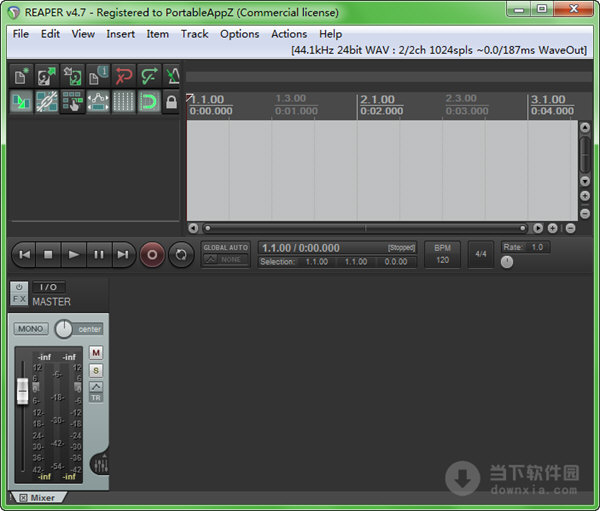
Task: Click the Open Project toolbar icon
Action: [x=47, y=76]
